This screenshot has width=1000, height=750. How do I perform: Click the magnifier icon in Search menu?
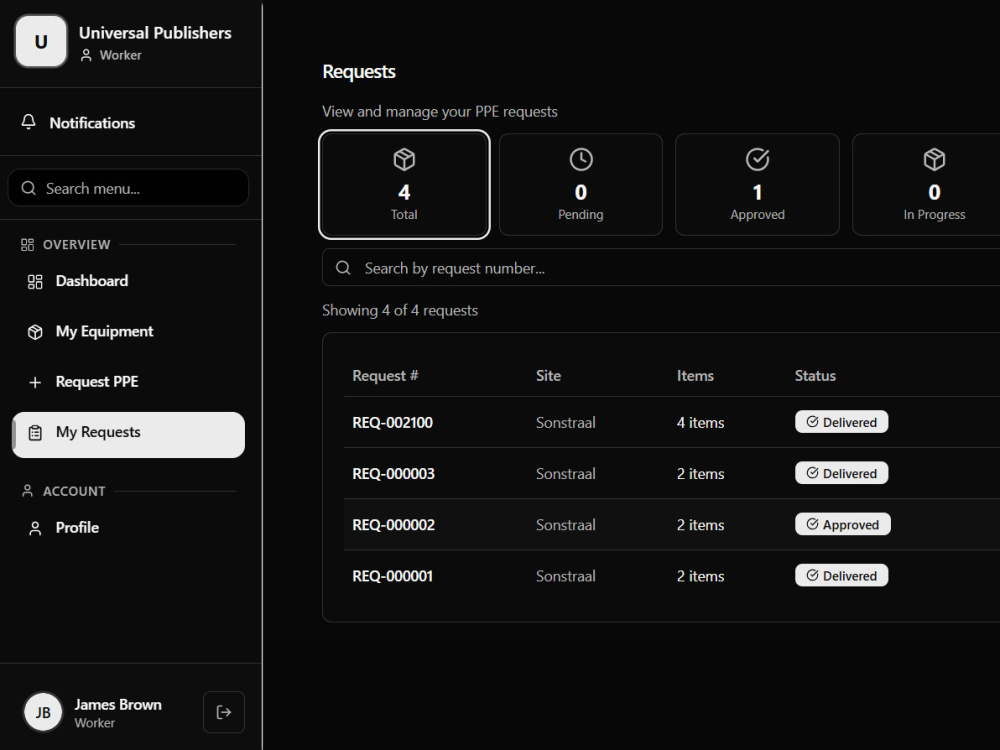(28, 188)
